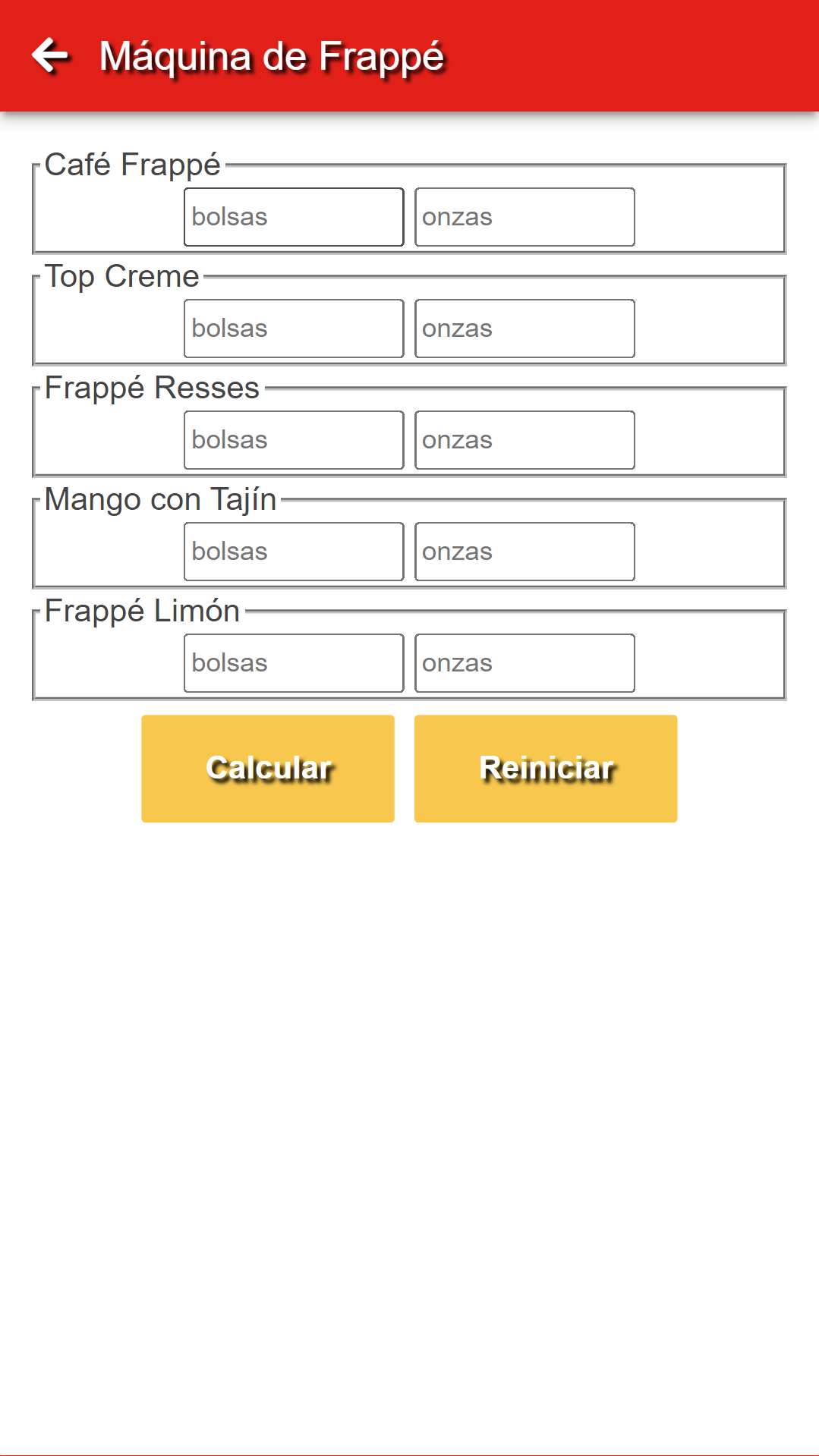The height and width of the screenshot is (1456, 819).
Task: Select the Frappé Resses onzas field
Action: [524, 440]
